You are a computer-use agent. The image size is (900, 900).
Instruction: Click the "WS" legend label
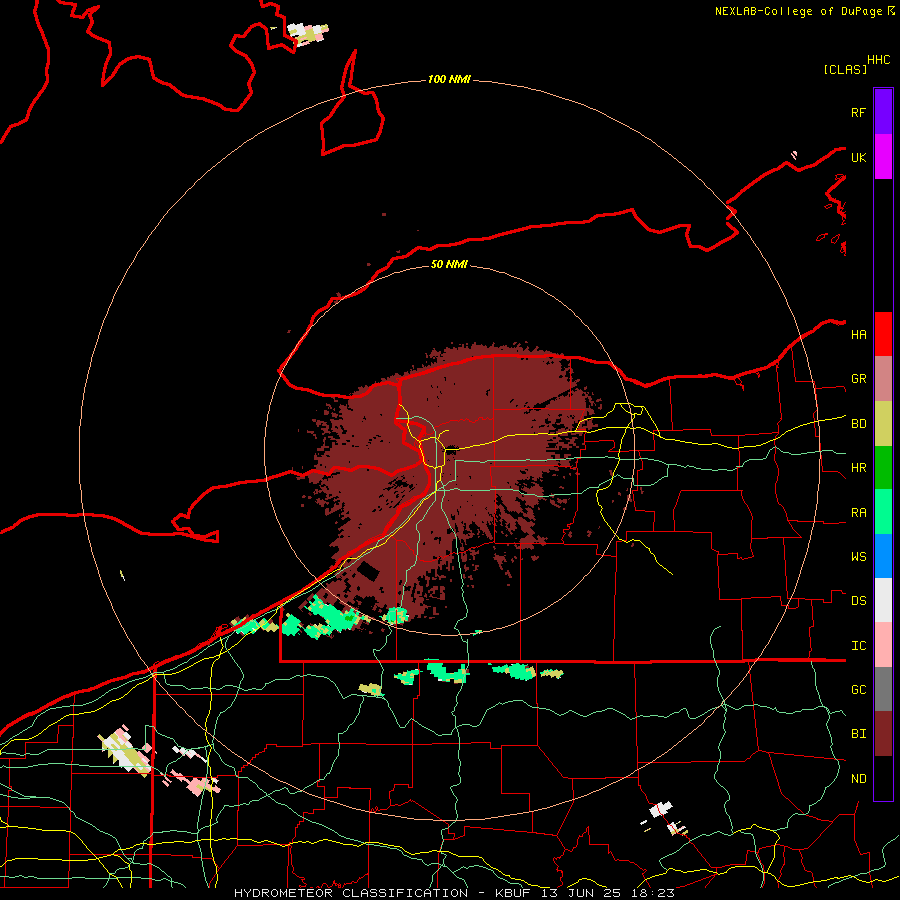tap(858, 557)
